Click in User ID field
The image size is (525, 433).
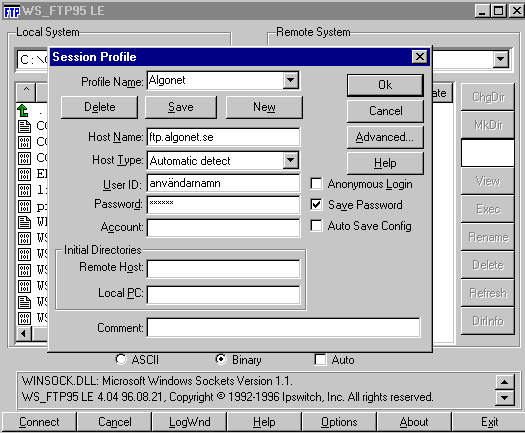tap(223, 183)
